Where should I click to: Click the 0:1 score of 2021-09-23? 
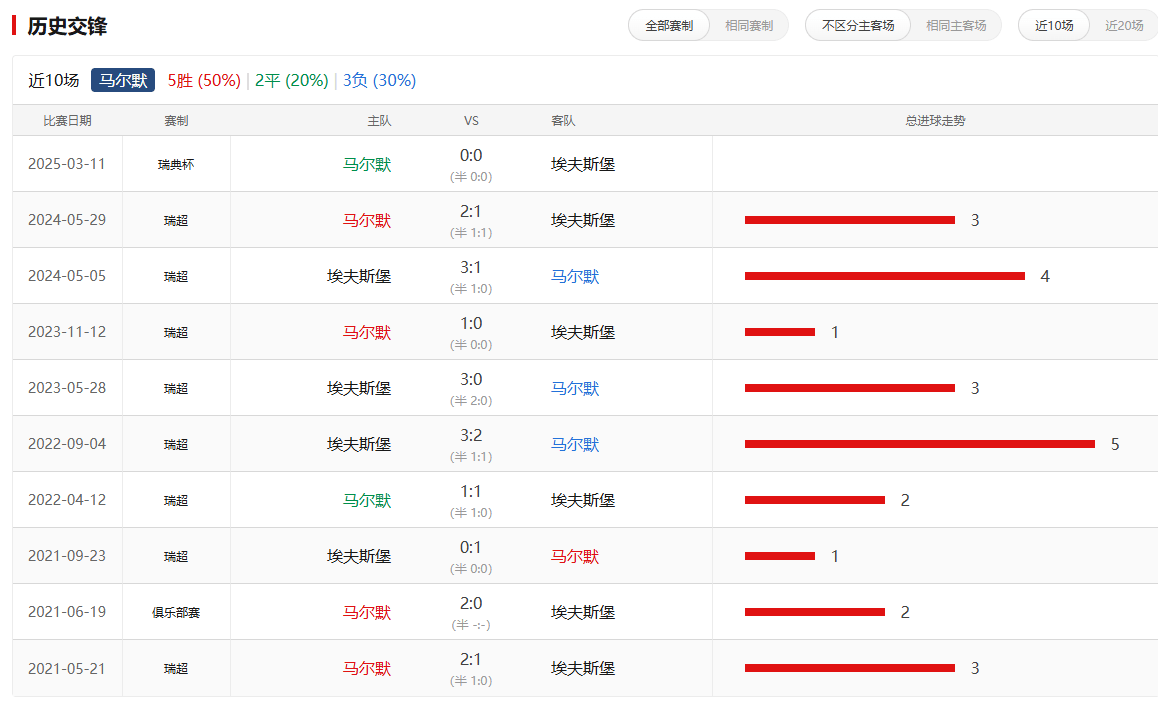471,549
